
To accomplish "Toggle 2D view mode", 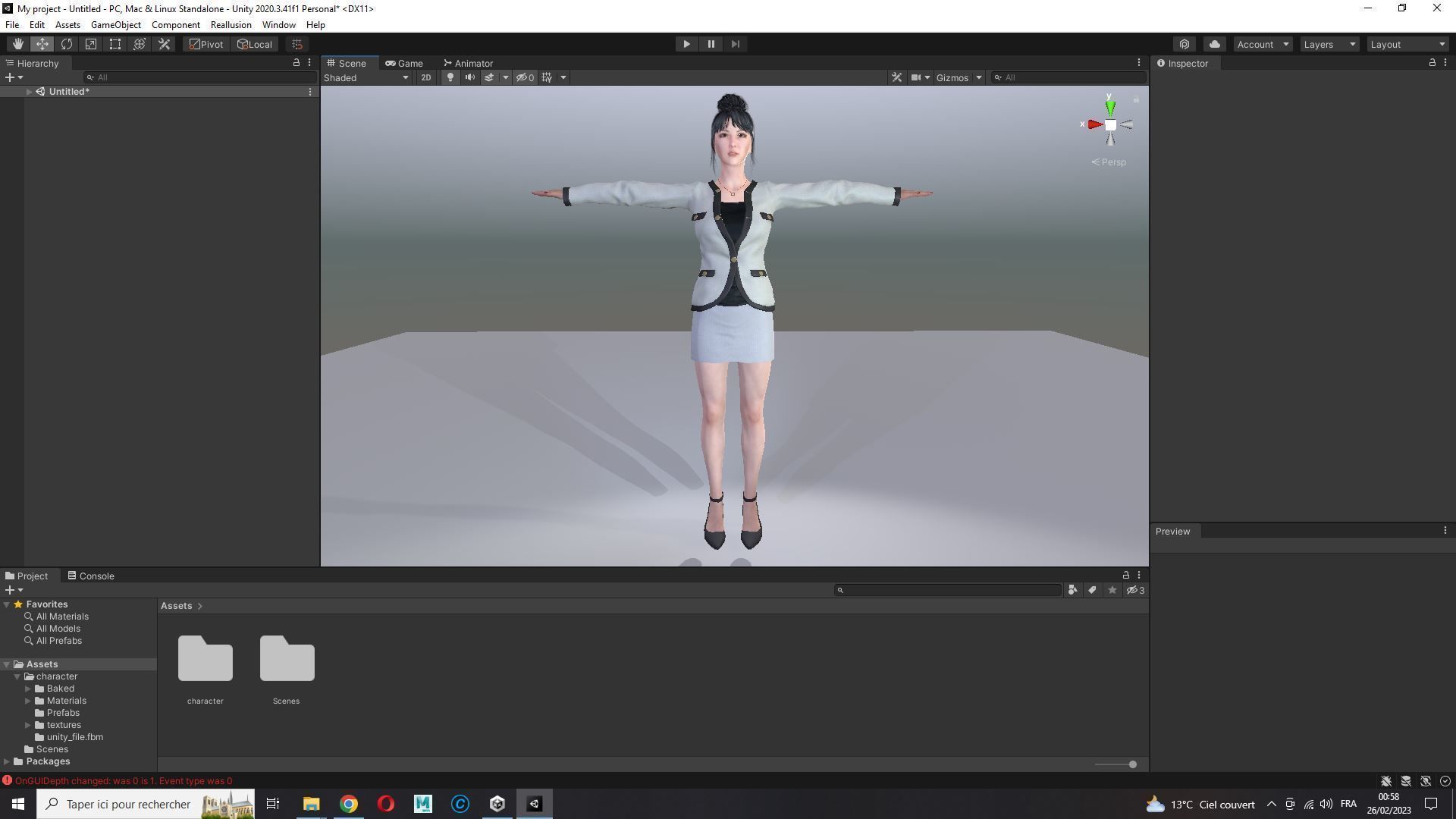I will point(425,77).
